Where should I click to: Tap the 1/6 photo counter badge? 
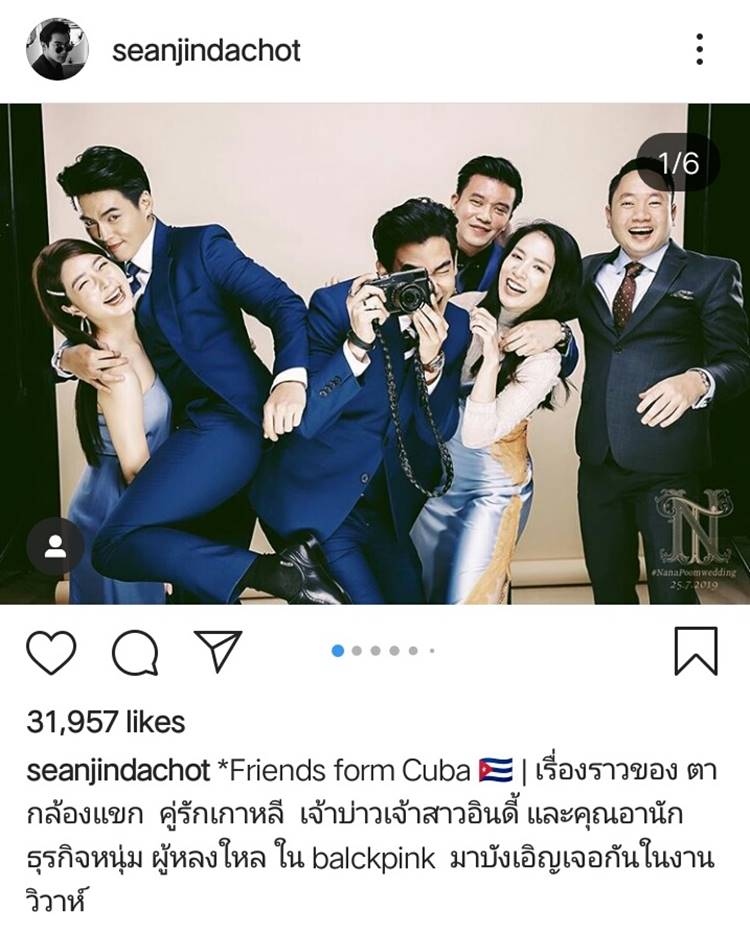point(679,162)
